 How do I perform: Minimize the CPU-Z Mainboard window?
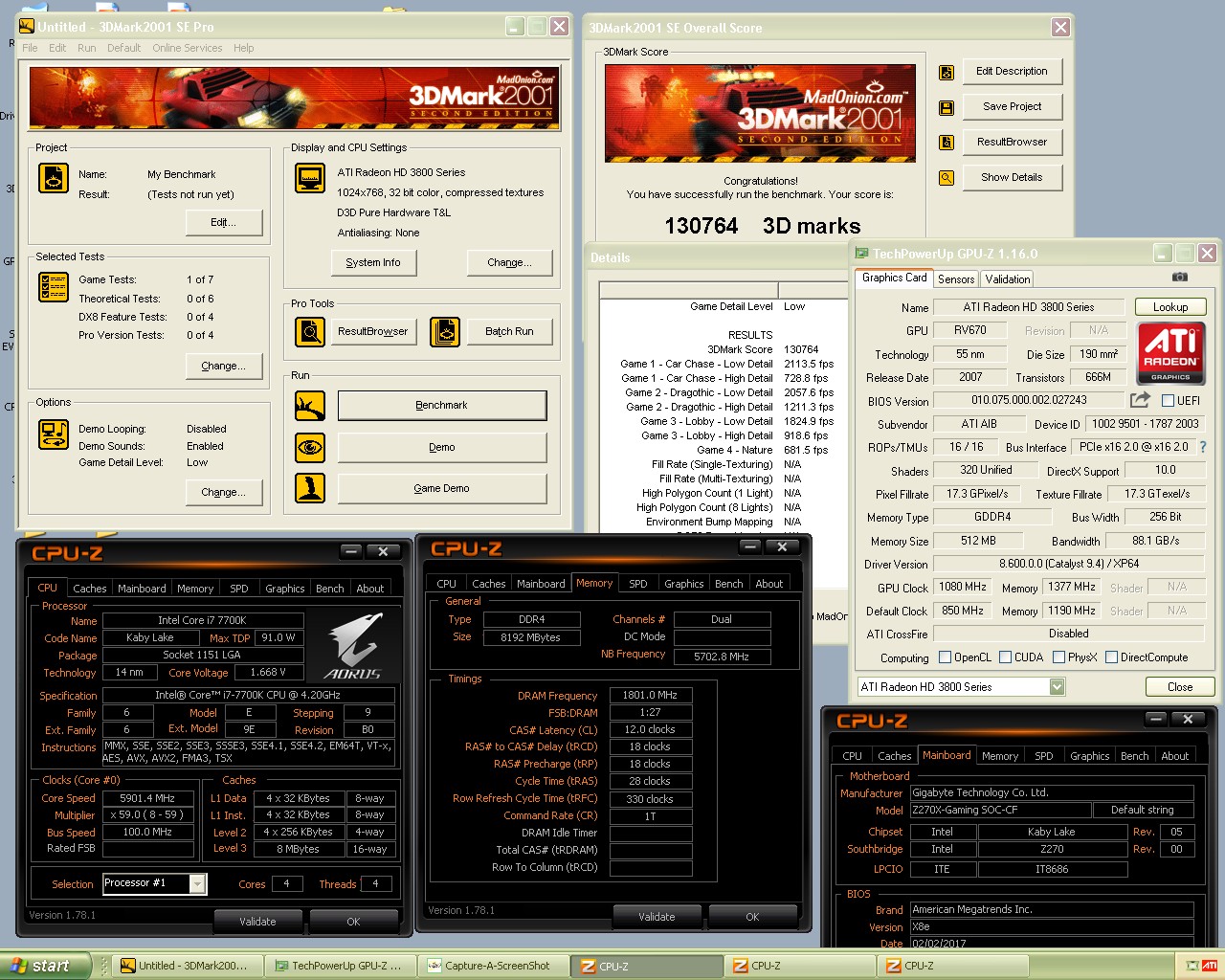(x=1156, y=719)
